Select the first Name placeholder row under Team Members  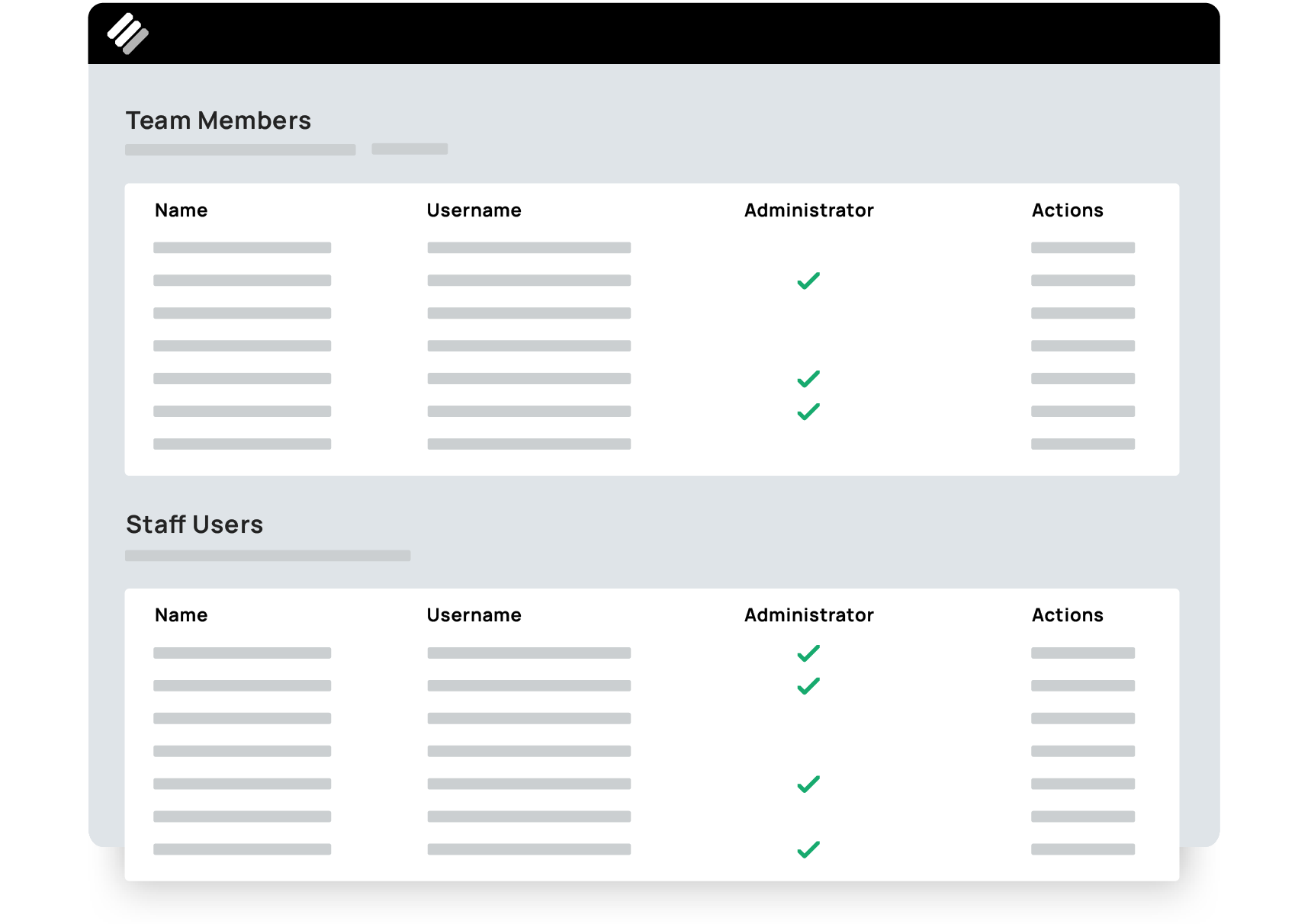point(242,248)
